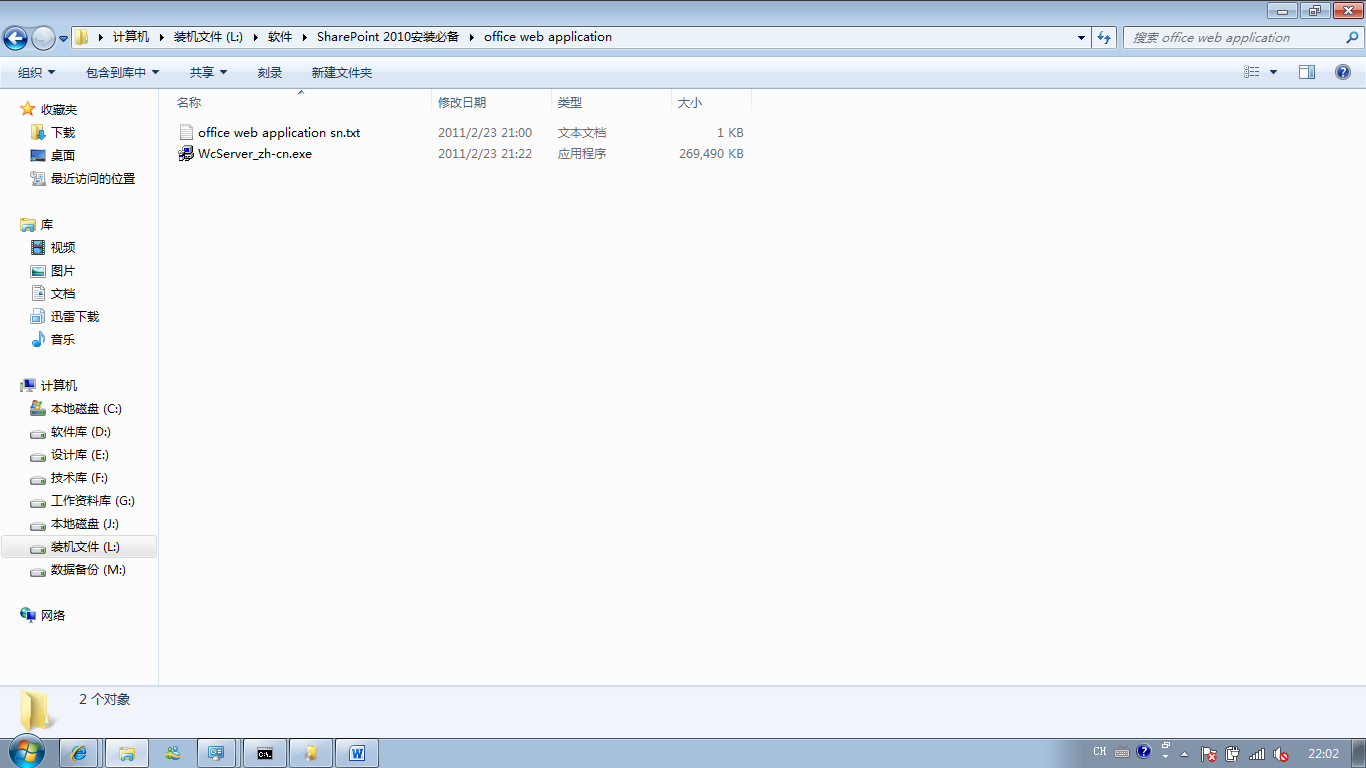Open the 组织 menu

point(37,72)
